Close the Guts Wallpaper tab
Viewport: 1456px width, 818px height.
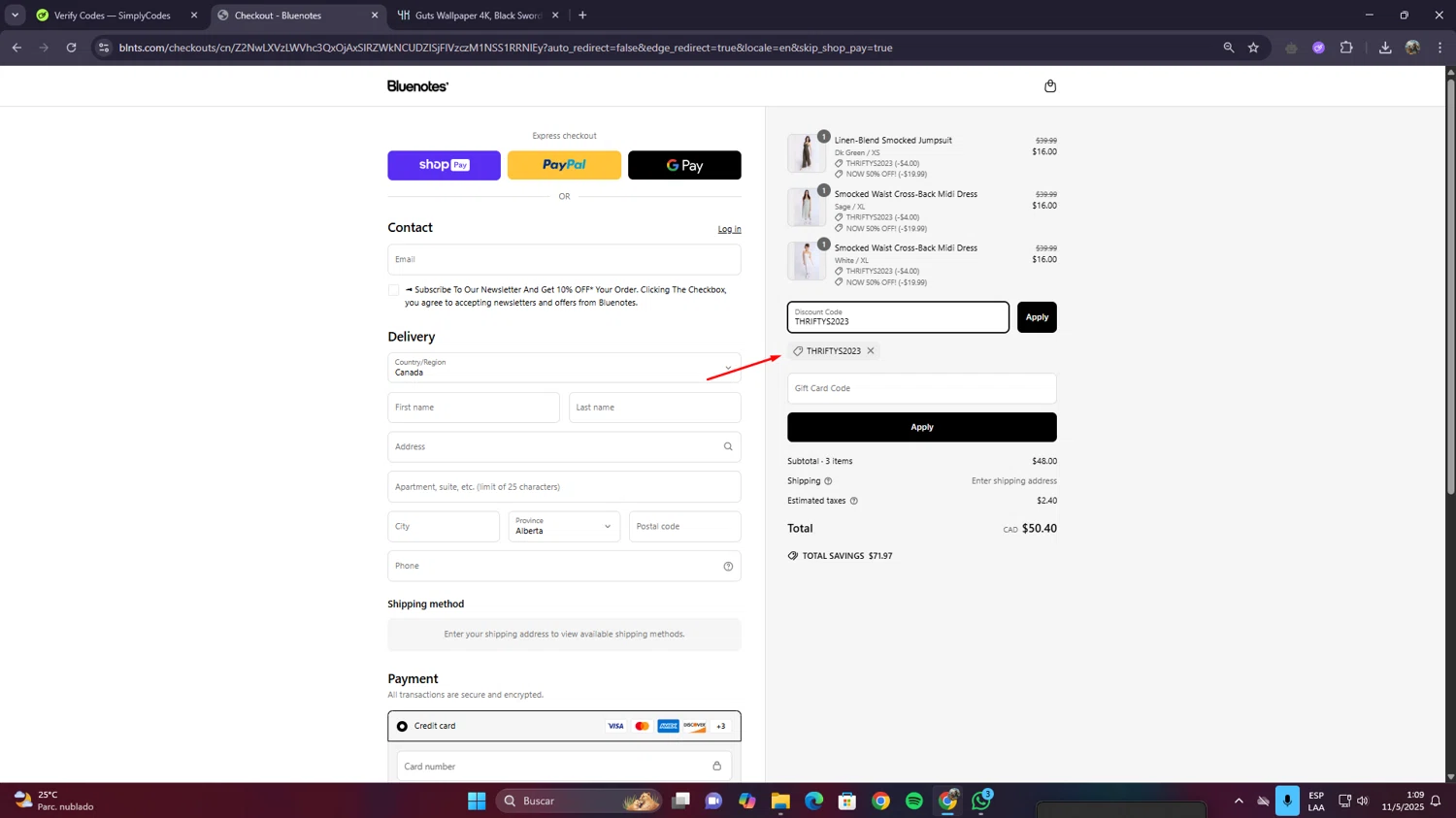(x=555, y=16)
